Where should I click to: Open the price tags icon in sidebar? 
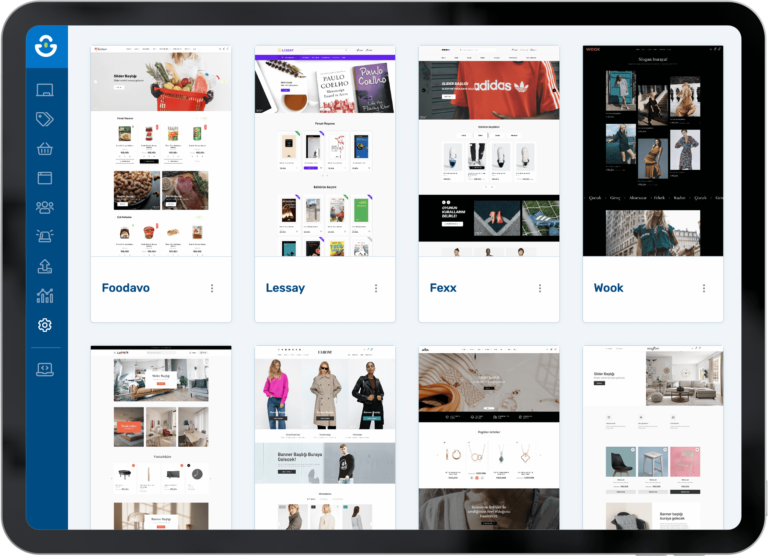click(x=45, y=120)
